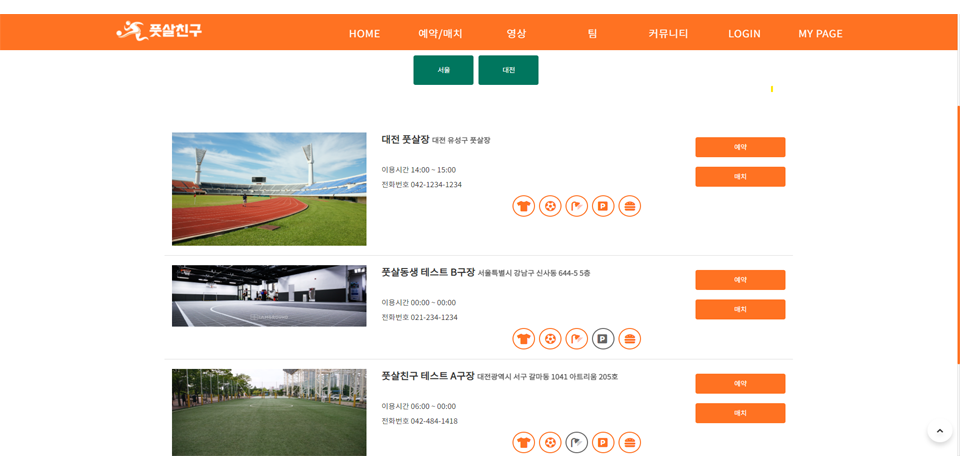Screen dimensions: 960x469
Task: Open the 예약/매치 menu
Action: click(440, 33)
